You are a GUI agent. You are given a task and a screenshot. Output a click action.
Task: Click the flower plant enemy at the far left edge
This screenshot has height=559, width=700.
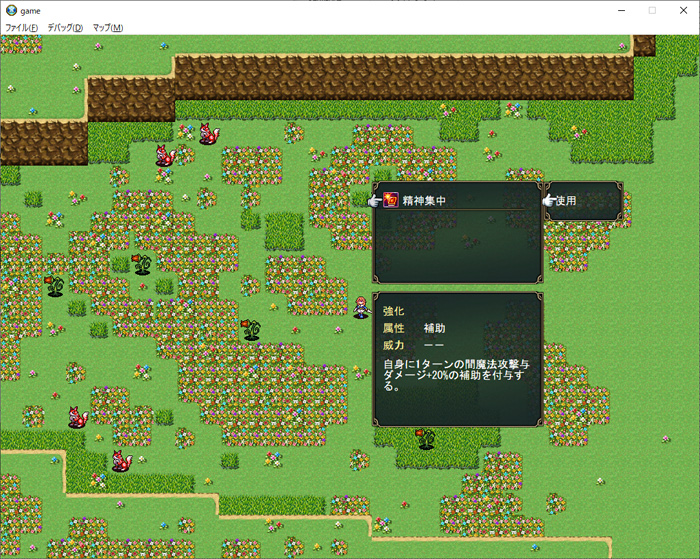point(54,286)
